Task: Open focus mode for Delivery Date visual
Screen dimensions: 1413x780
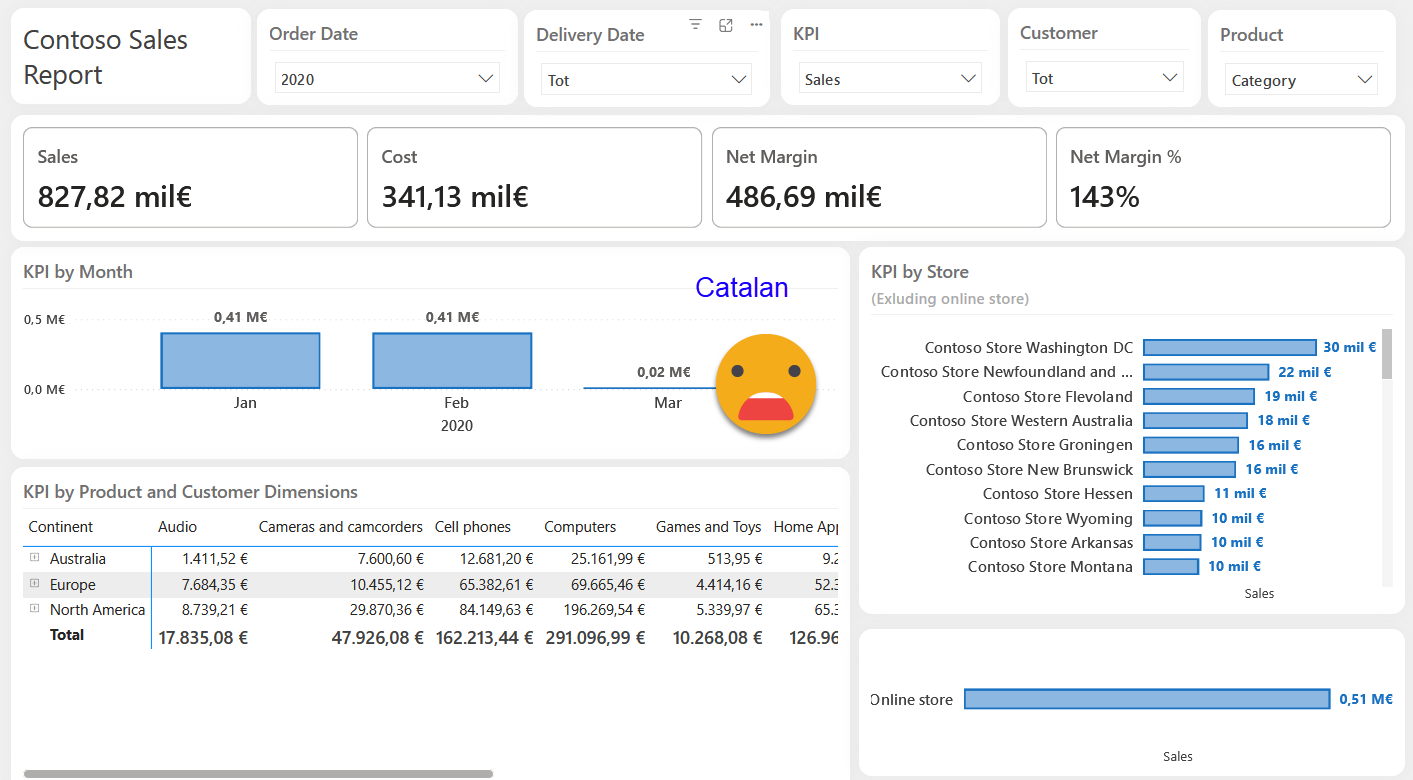Action: coord(726,25)
